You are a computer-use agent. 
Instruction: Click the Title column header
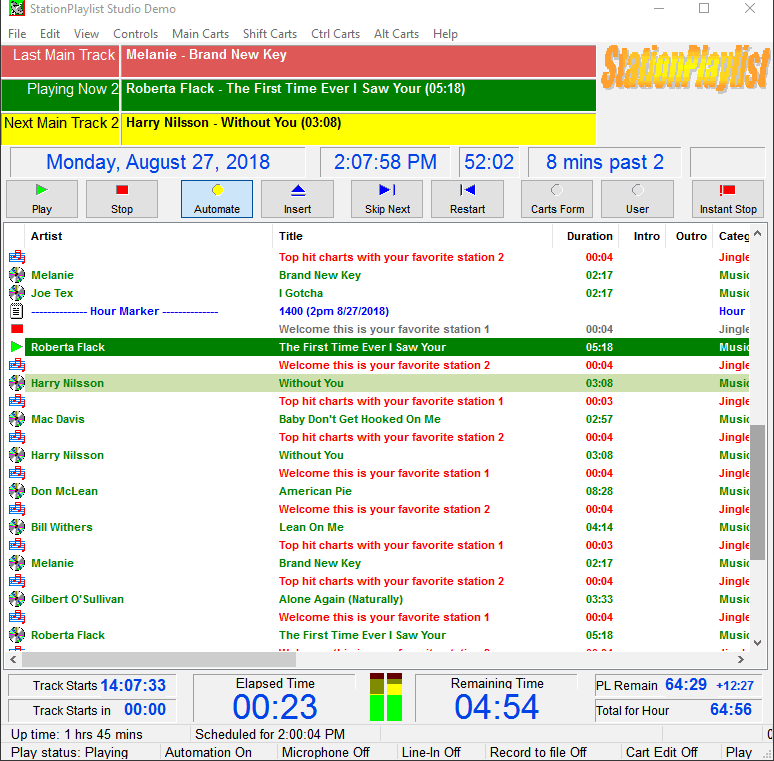(x=412, y=236)
